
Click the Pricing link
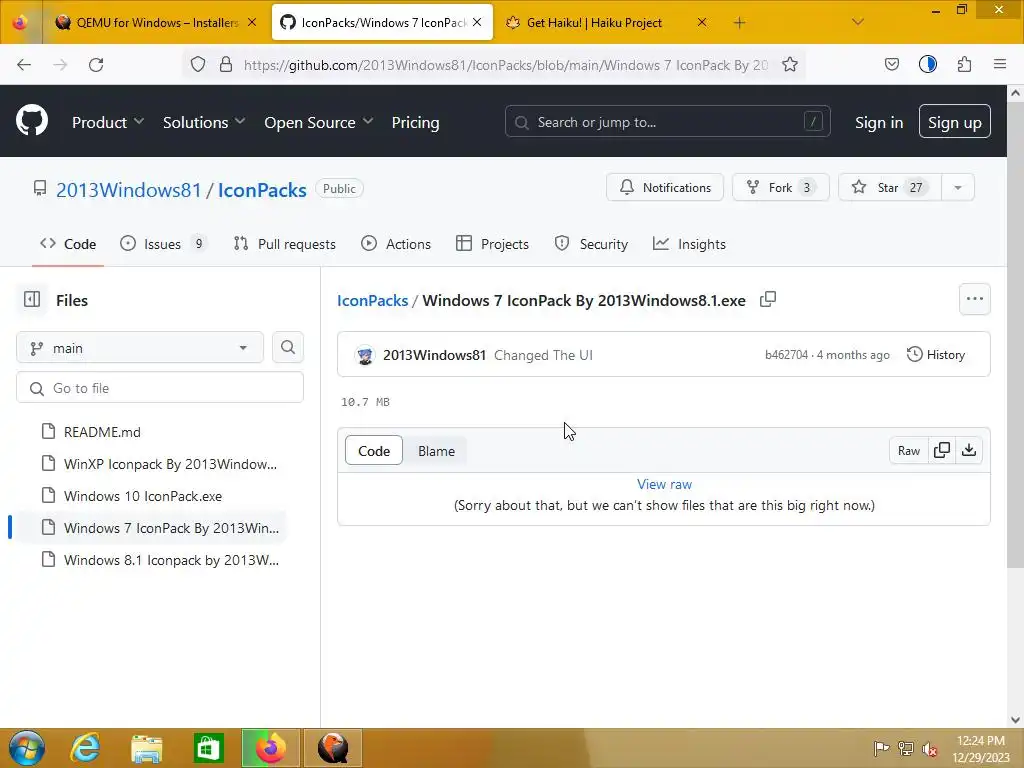(415, 122)
